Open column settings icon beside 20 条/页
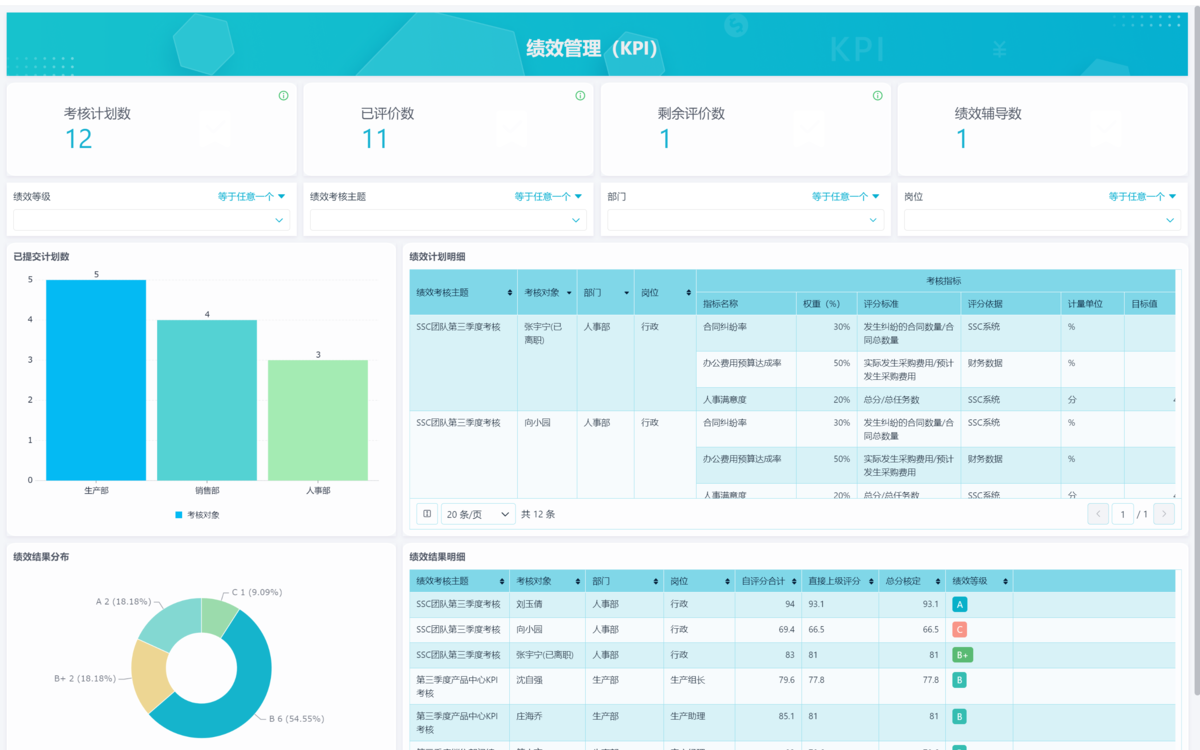Image resolution: width=1200 pixels, height=750 pixels. tap(427, 514)
